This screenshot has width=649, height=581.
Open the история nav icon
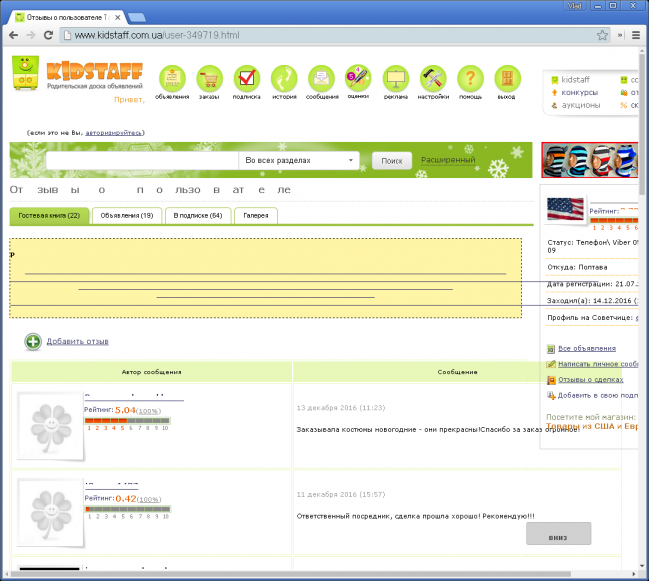coord(284,79)
